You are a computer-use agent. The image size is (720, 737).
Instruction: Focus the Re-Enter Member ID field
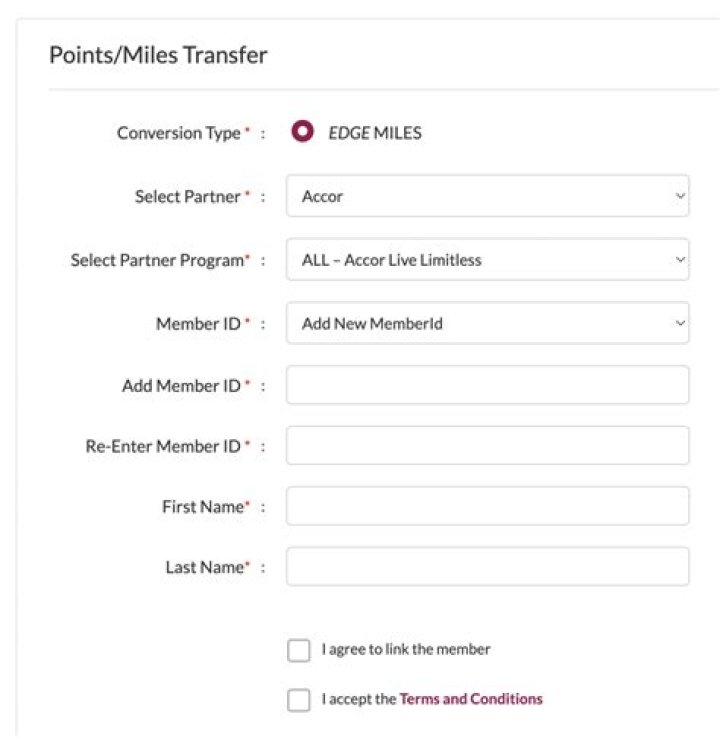487,446
